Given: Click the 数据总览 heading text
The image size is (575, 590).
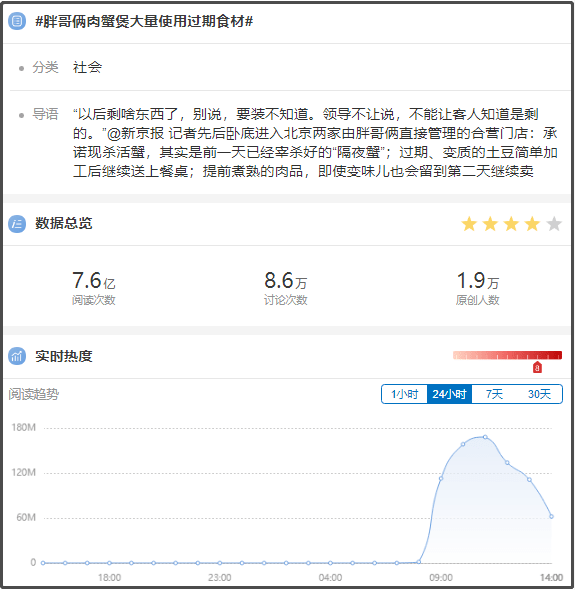Looking at the screenshot, I should pos(64,223).
